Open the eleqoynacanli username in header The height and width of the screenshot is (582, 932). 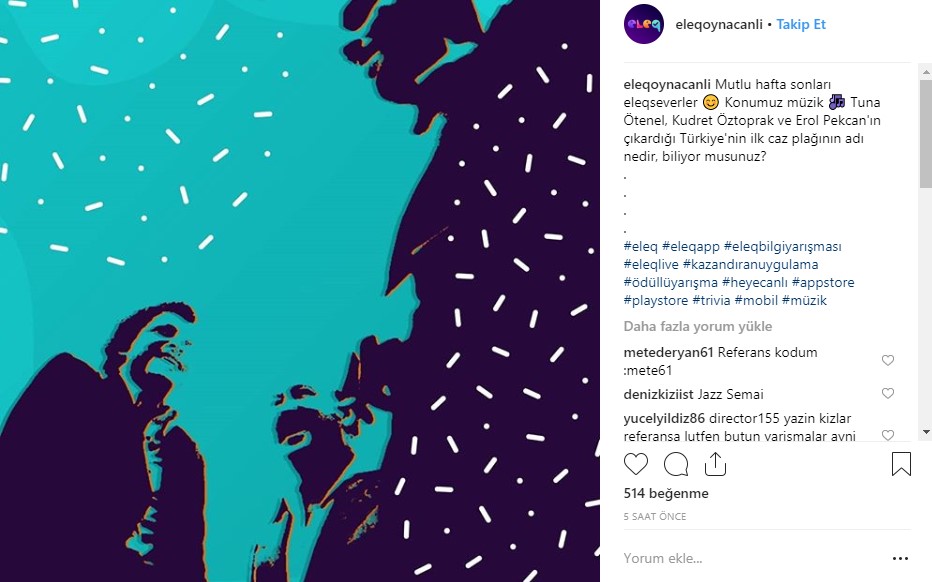(719, 24)
